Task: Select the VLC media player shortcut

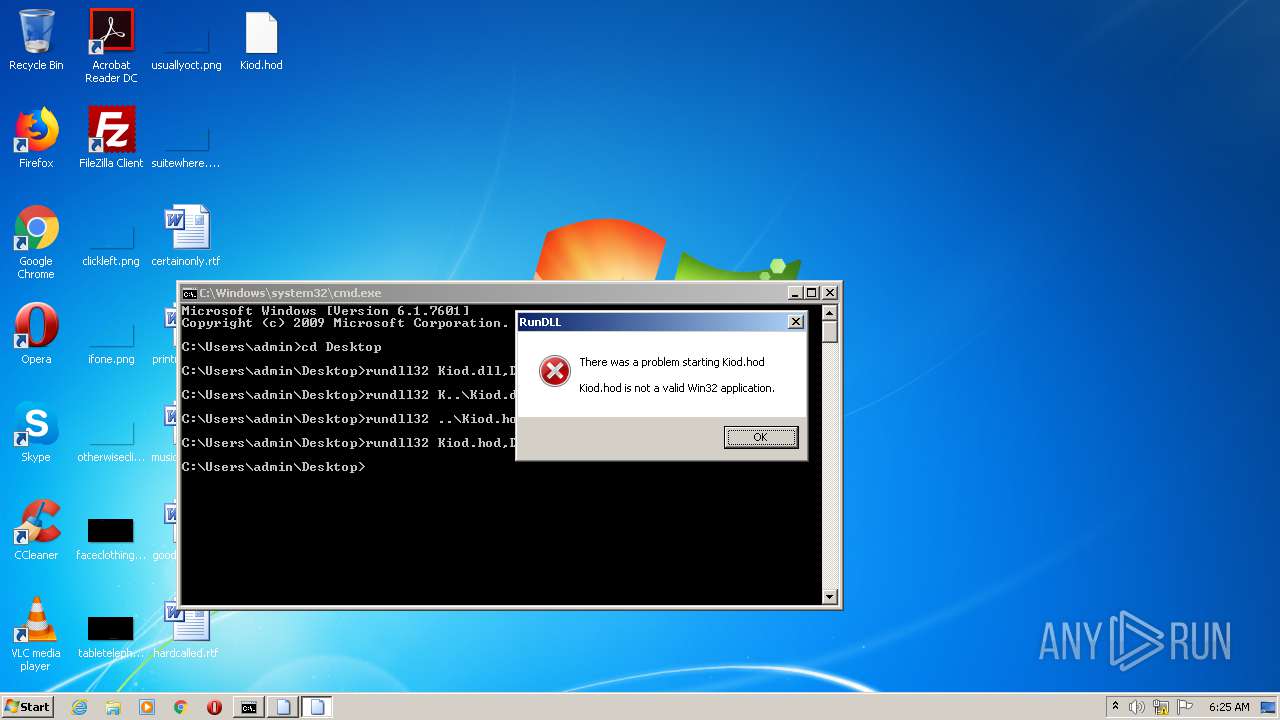Action: pos(36,635)
